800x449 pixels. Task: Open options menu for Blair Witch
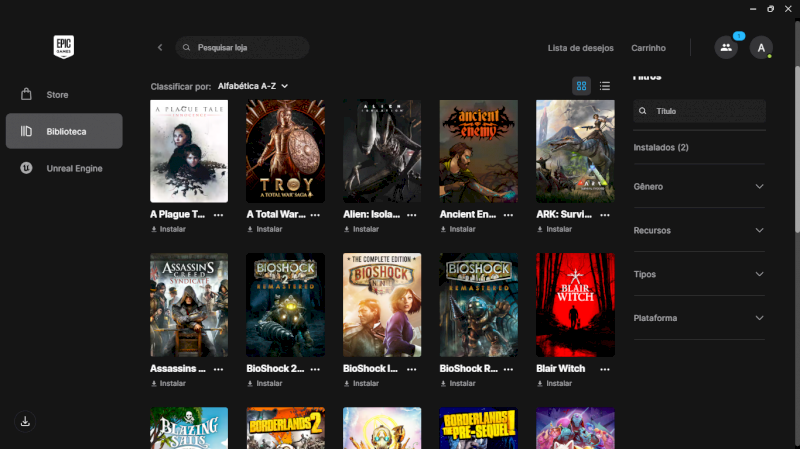pos(605,369)
